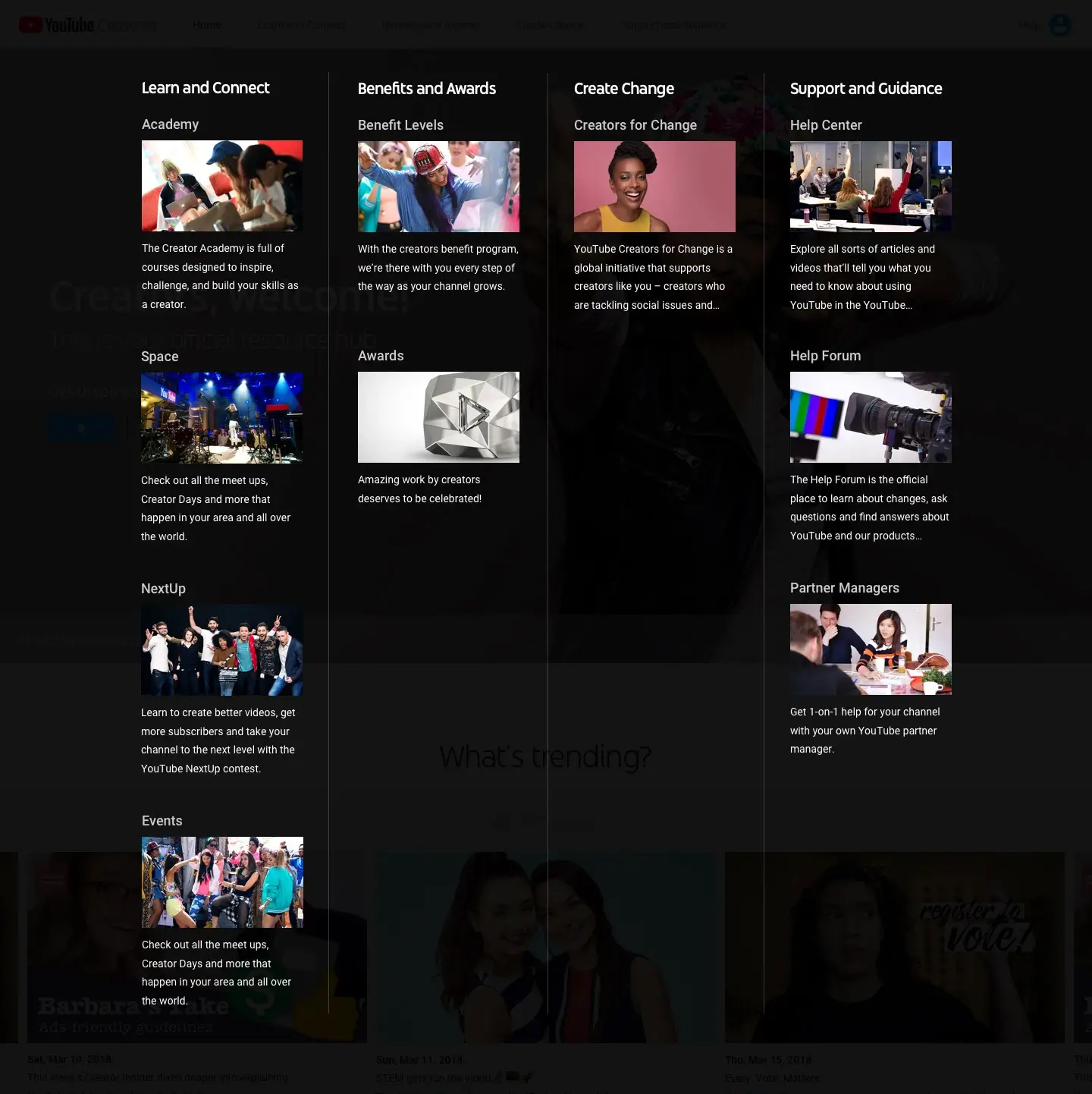This screenshot has height=1094, width=1092.
Task: Open the Learn and Connect menu
Action: tap(302, 25)
